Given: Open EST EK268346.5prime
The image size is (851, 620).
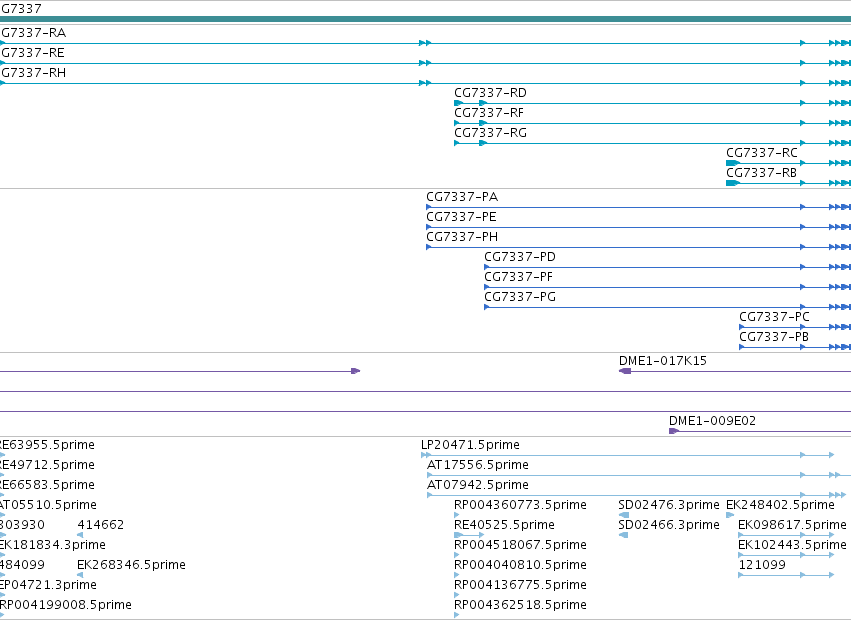Looking at the screenshot, I should tap(131, 565).
